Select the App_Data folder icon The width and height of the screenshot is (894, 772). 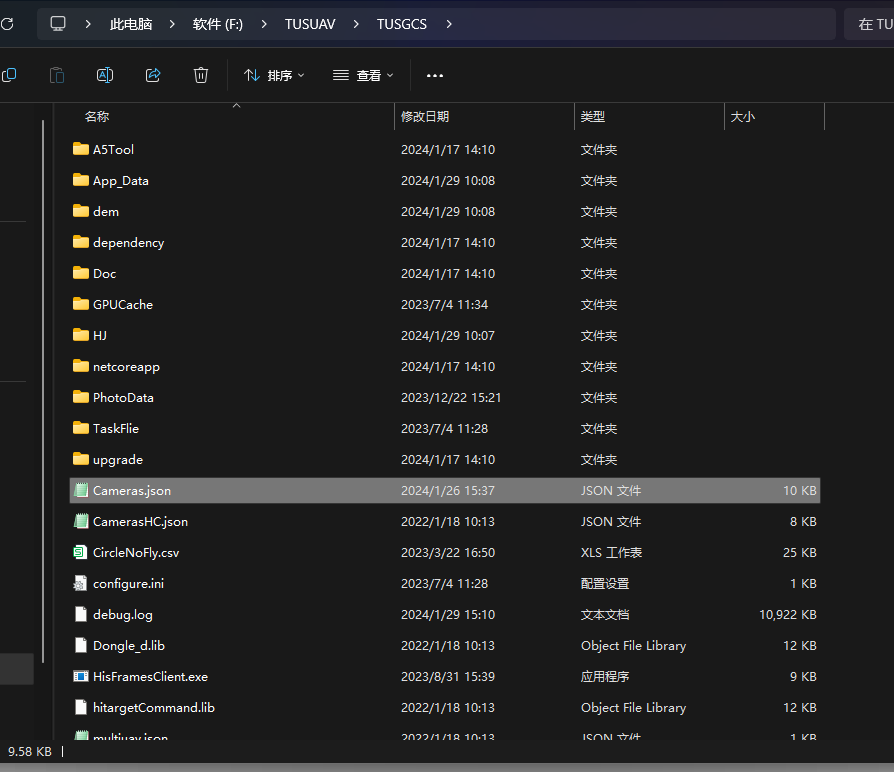[81, 180]
